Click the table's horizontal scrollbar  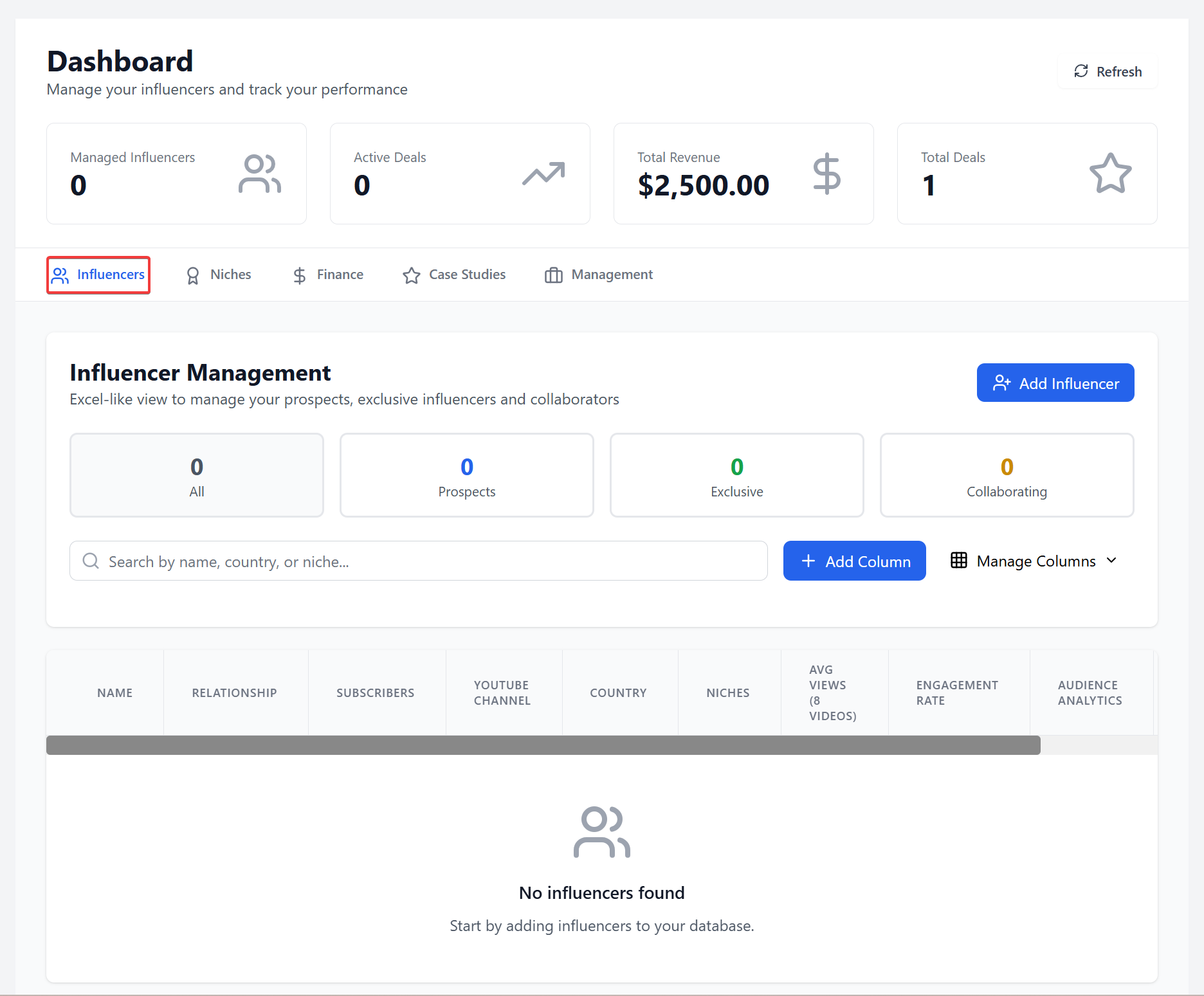click(x=543, y=745)
